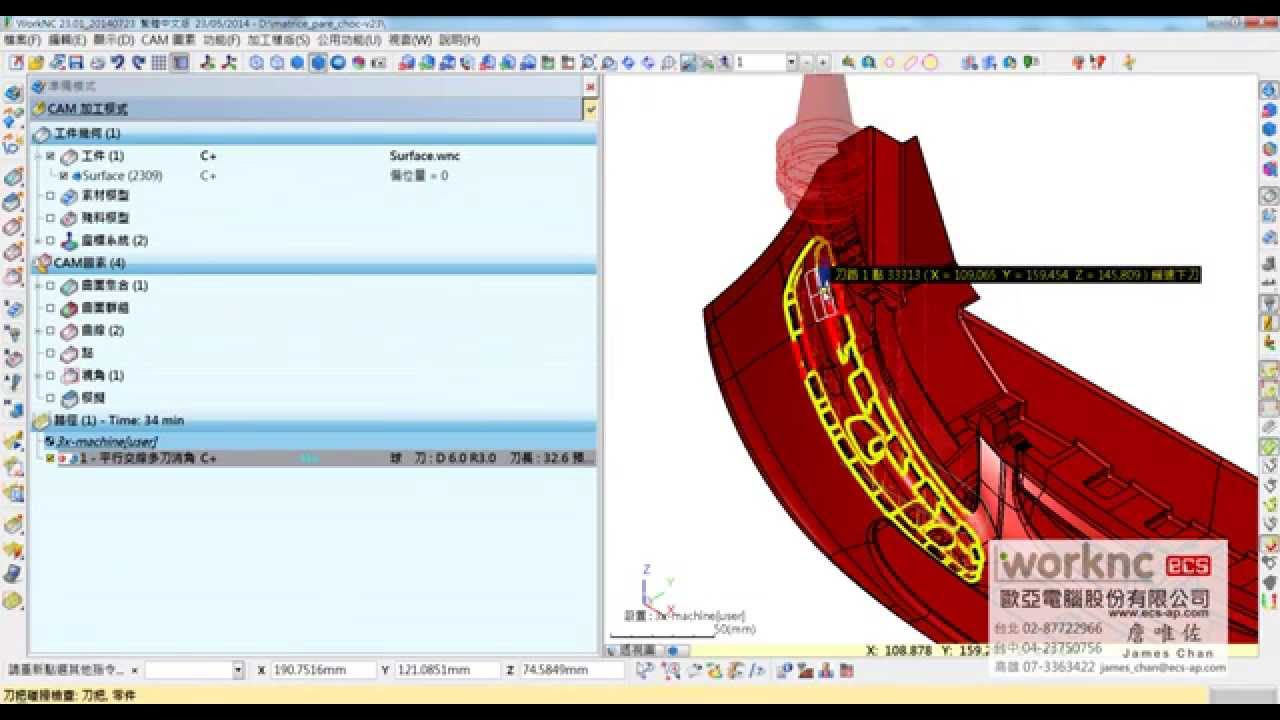Click the small pink circle toolbar icon

[889, 62]
